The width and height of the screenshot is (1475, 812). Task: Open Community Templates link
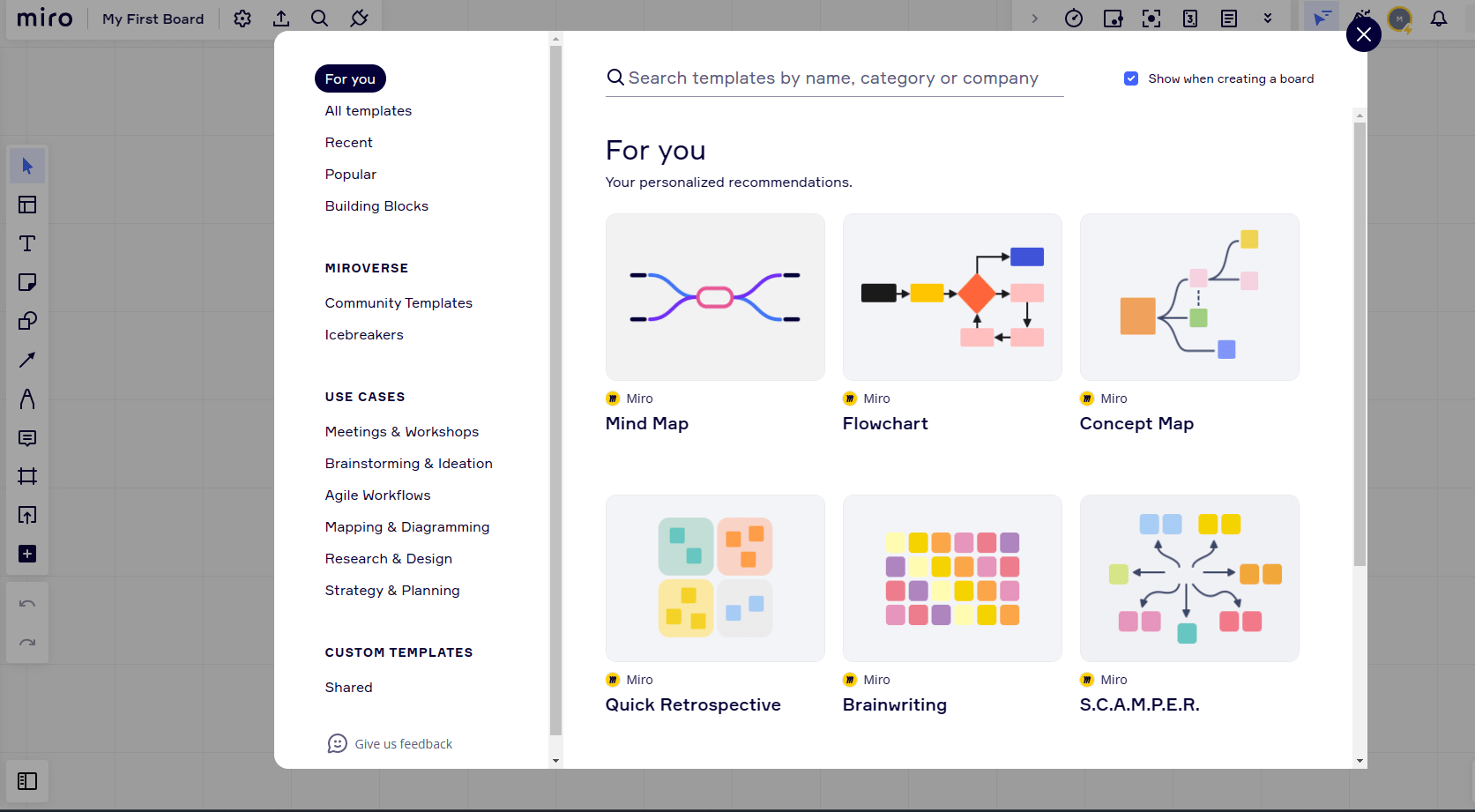pyautogui.click(x=399, y=303)
